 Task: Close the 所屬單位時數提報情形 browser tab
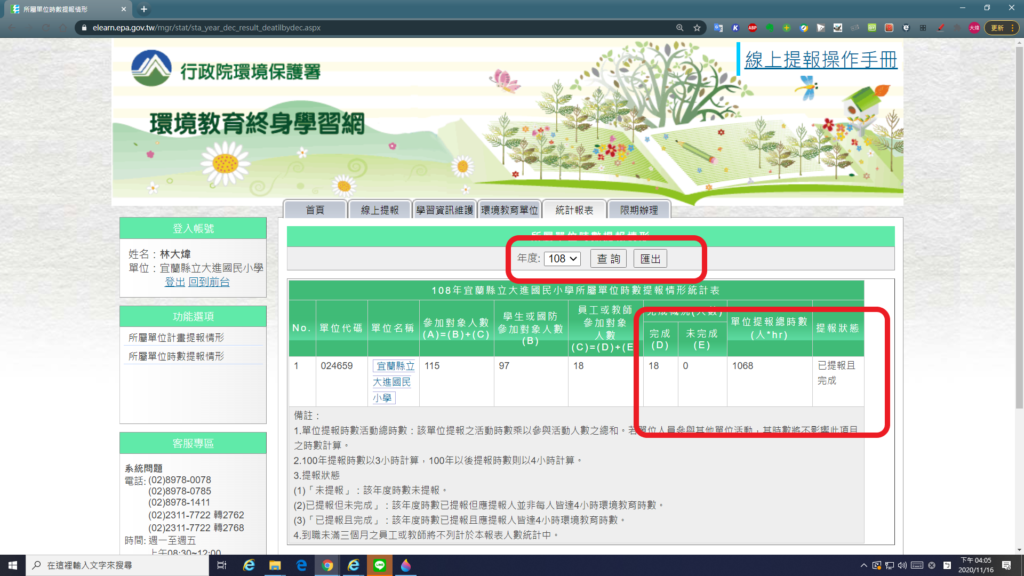click(123, 9)
